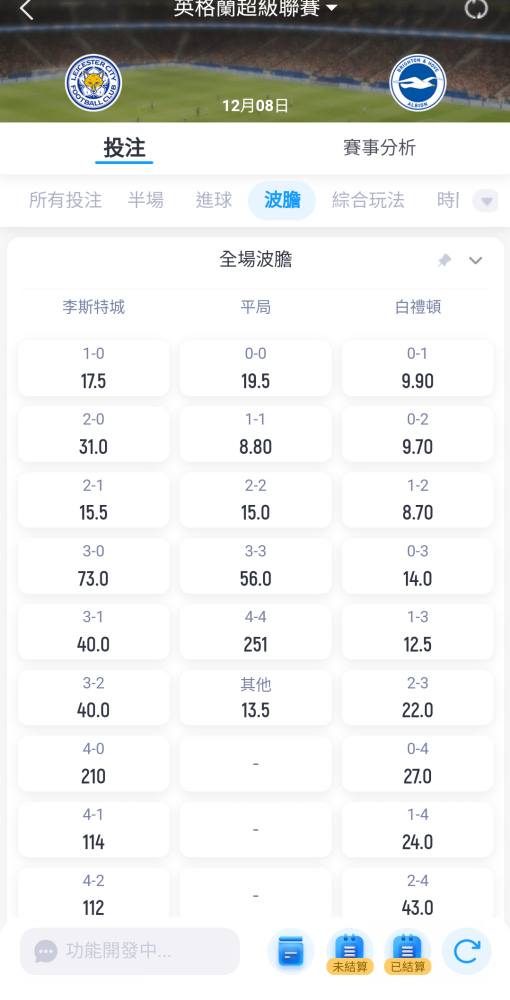Screen dimensions: 510x1000
Task: Select the 綜合玩法 category tab
Action: point(368,200)
